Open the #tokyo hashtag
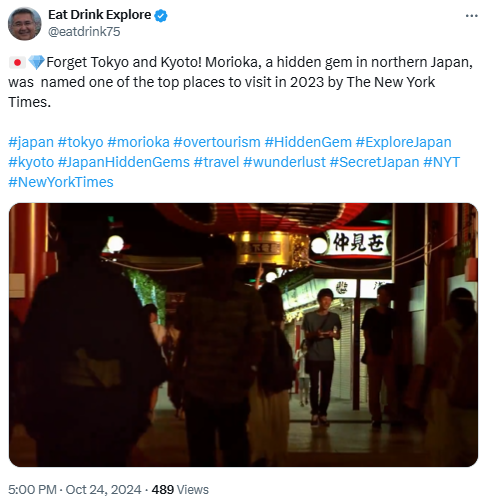Viewport: 486px width, 504px height. 80,142
